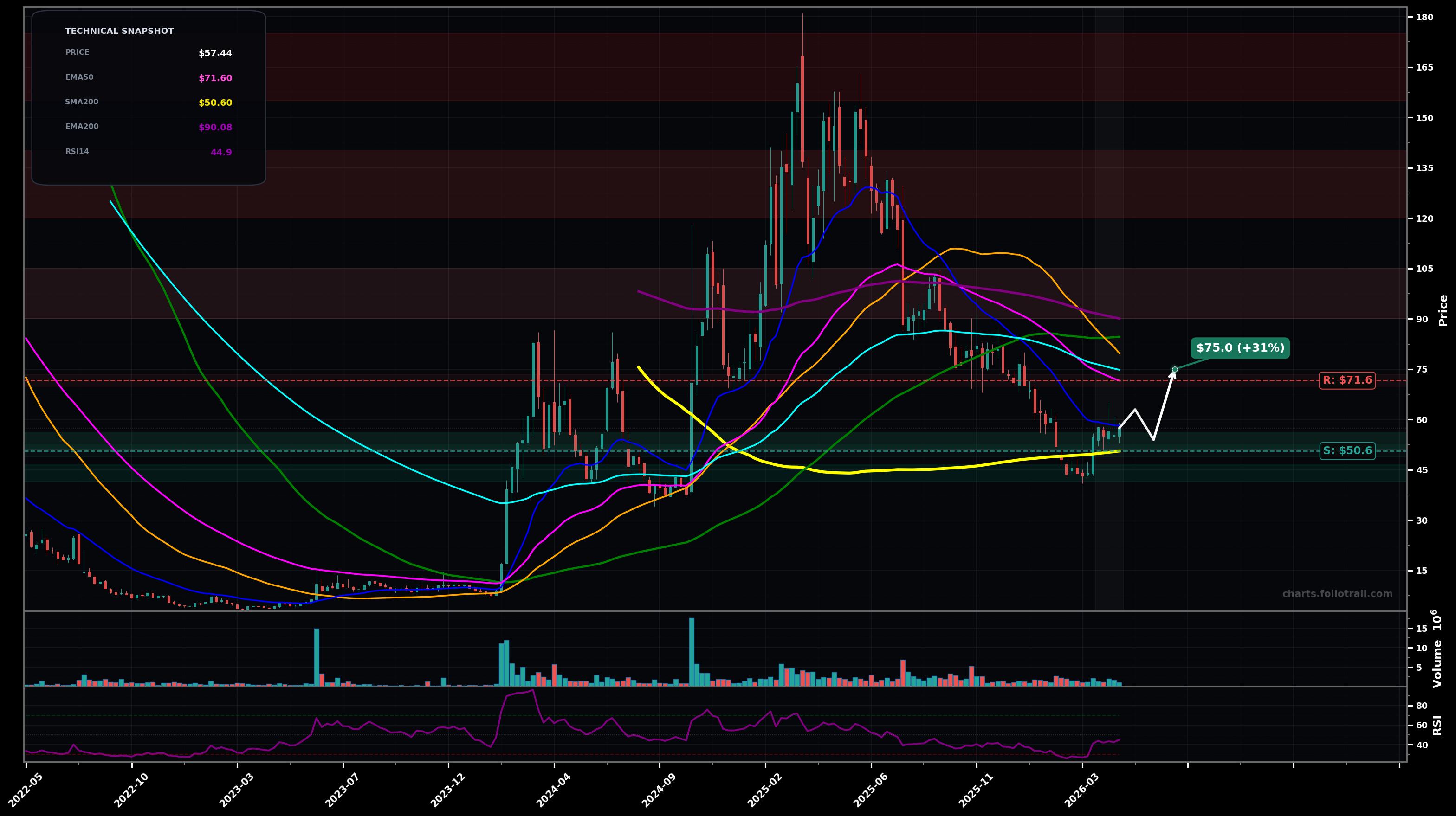
Task: Click the large volume spike bar in mid-2023
Action: (x=317, y=657)
